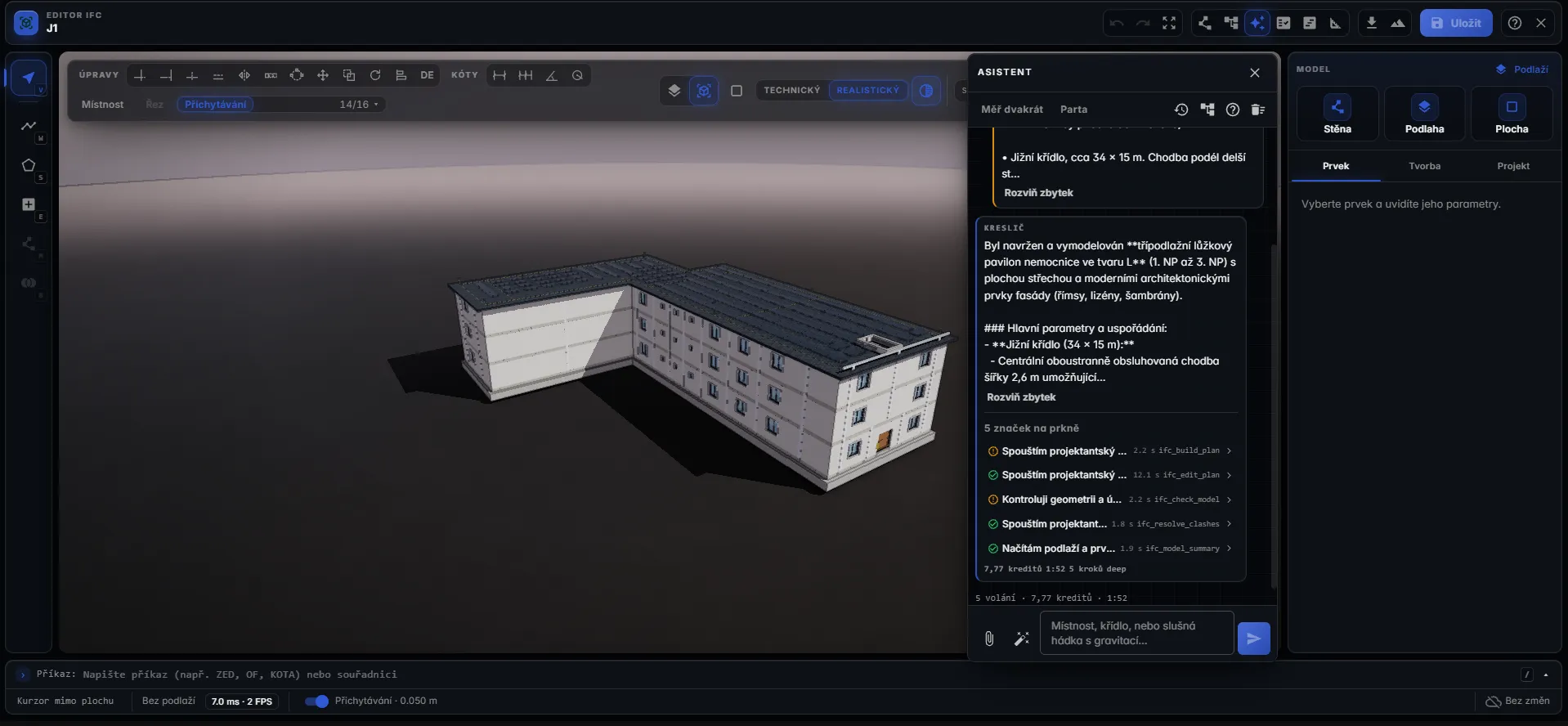The width and height of the screenshot is (1568, 726).
Task: Close the Asistent panel
Action: tap(1255, 73)
